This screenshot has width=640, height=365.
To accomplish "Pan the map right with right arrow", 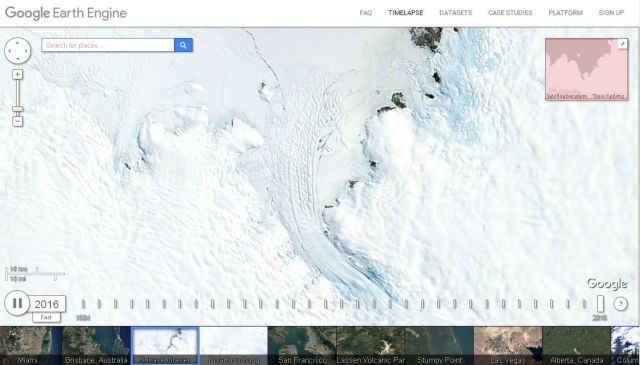I will (27, 51).
